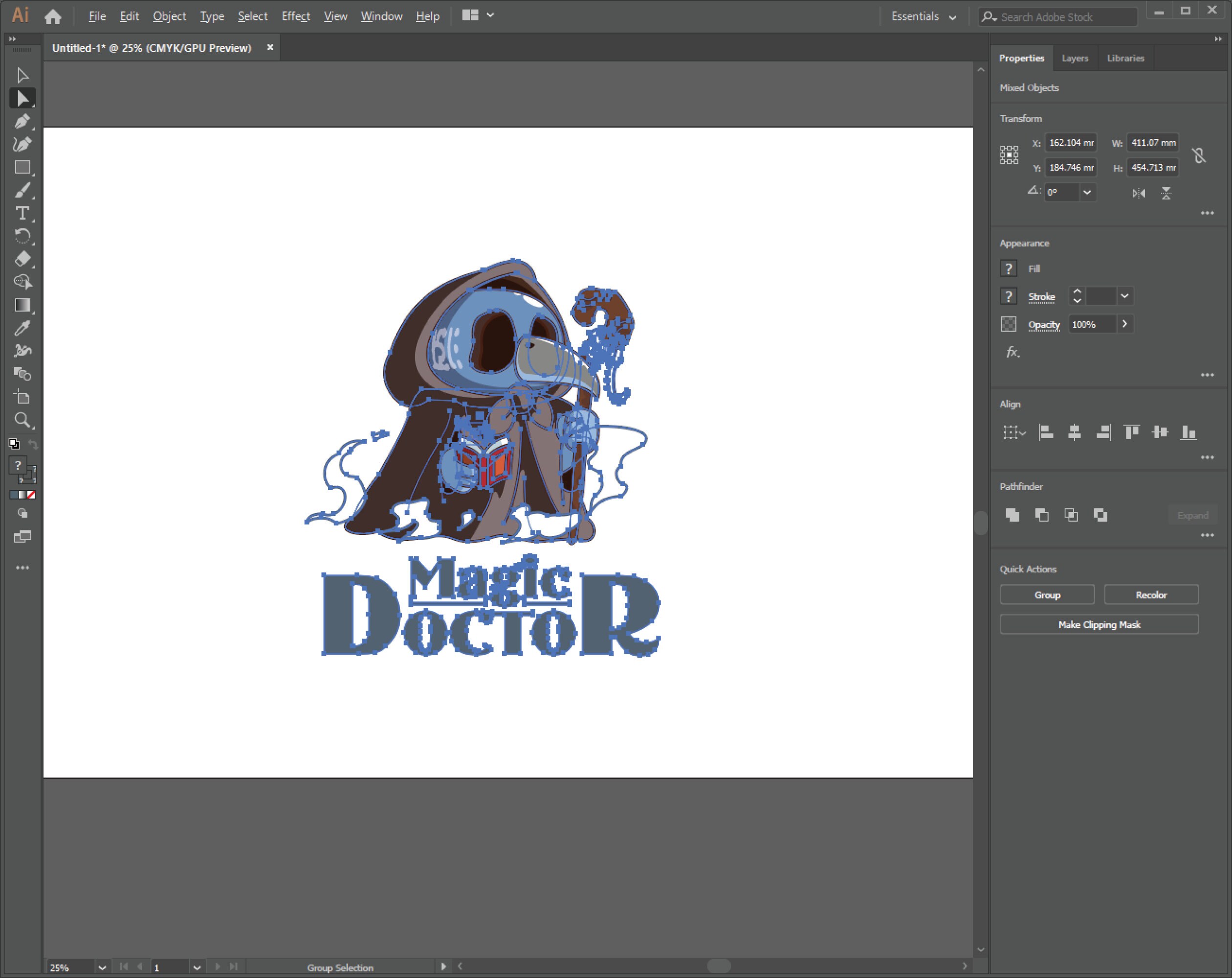The image size is (1232, 978).
Task: Select the Pen tool
Action: pos(23,121)
